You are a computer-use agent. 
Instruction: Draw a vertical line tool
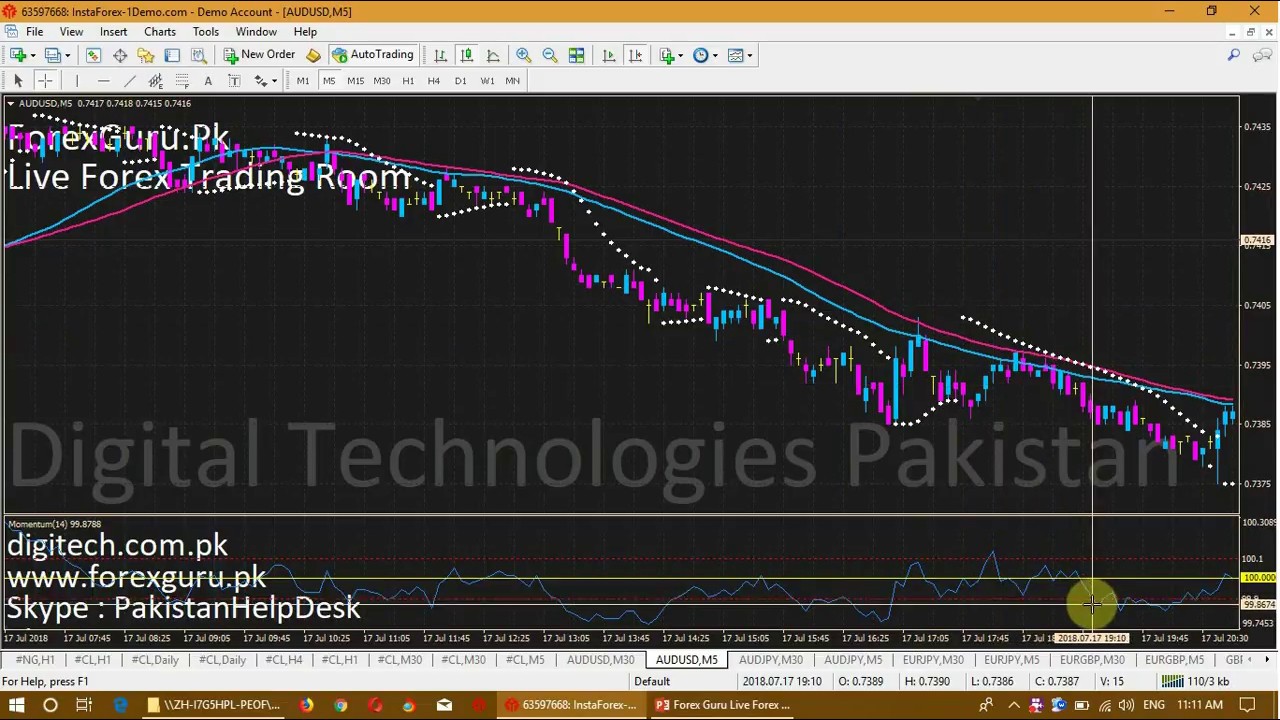[76, 80]
